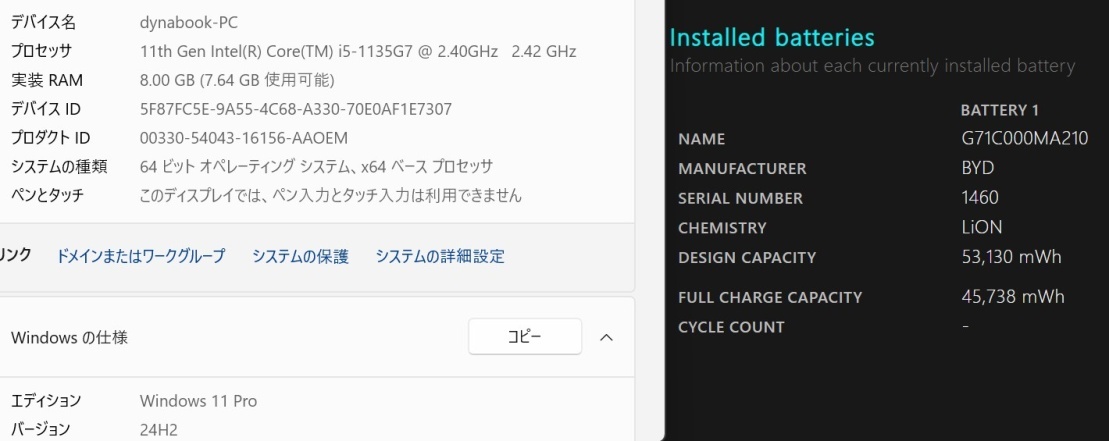Open the システムの詳細設定 link
This screenshot has height=441, width=1109.
click(440, 256)
